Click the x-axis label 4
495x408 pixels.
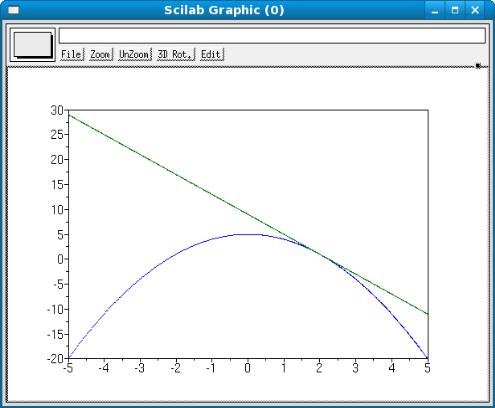click(x=392, y=368)
